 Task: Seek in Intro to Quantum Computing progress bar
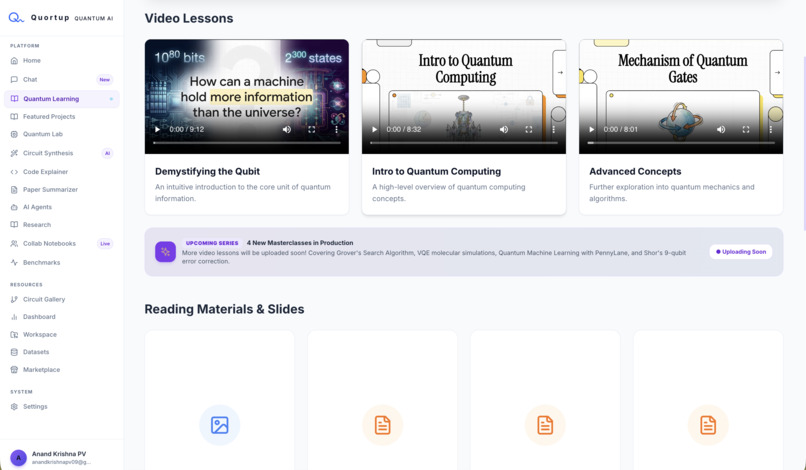(x=464, y=143)
